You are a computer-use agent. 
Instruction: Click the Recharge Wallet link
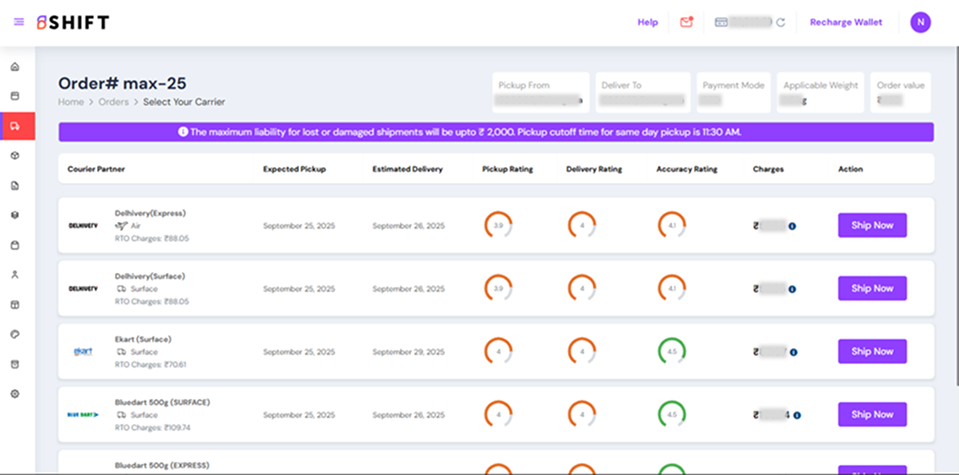pyautogui.click(x=846, y=22)
